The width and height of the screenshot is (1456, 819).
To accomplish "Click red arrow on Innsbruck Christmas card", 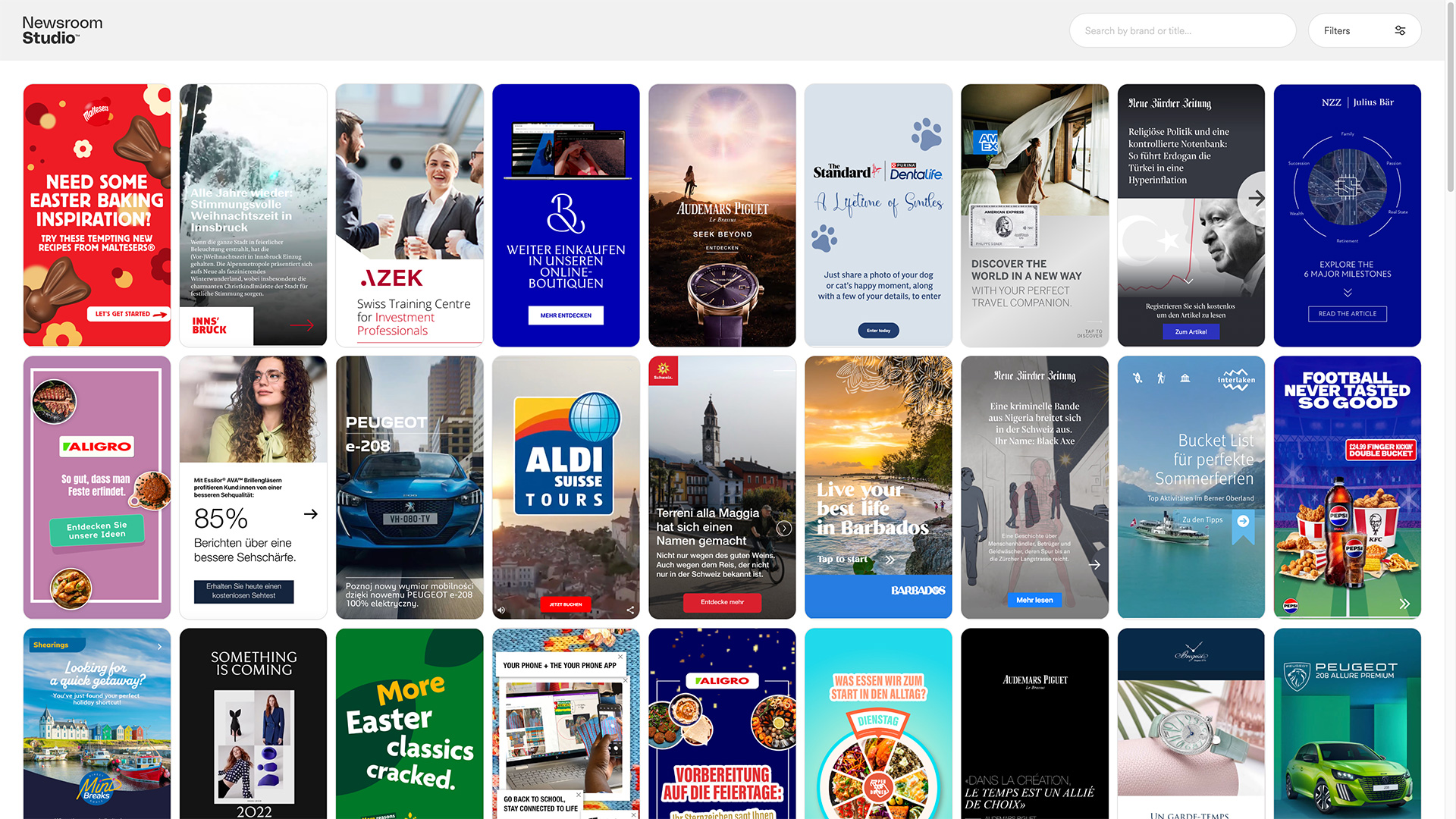I will (x=302, y=325).
